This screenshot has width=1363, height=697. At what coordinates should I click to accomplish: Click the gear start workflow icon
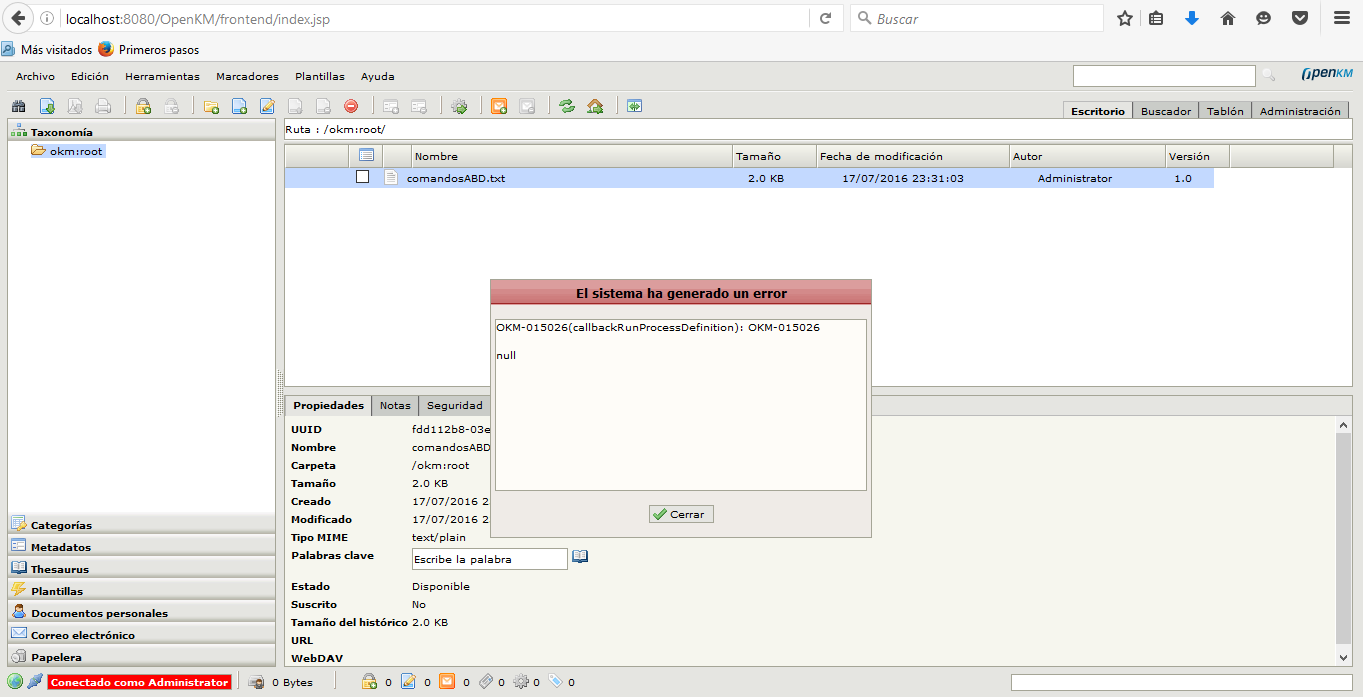click(x=459, y=106)
